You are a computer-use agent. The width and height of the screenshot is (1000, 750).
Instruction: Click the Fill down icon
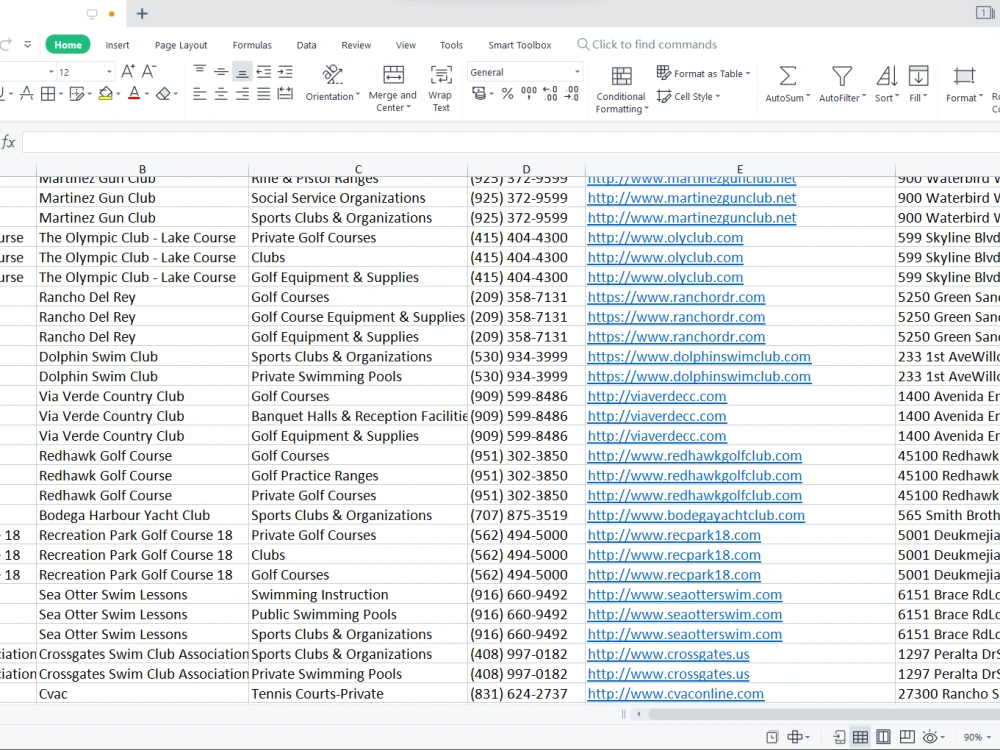click(x=918, y=76)
